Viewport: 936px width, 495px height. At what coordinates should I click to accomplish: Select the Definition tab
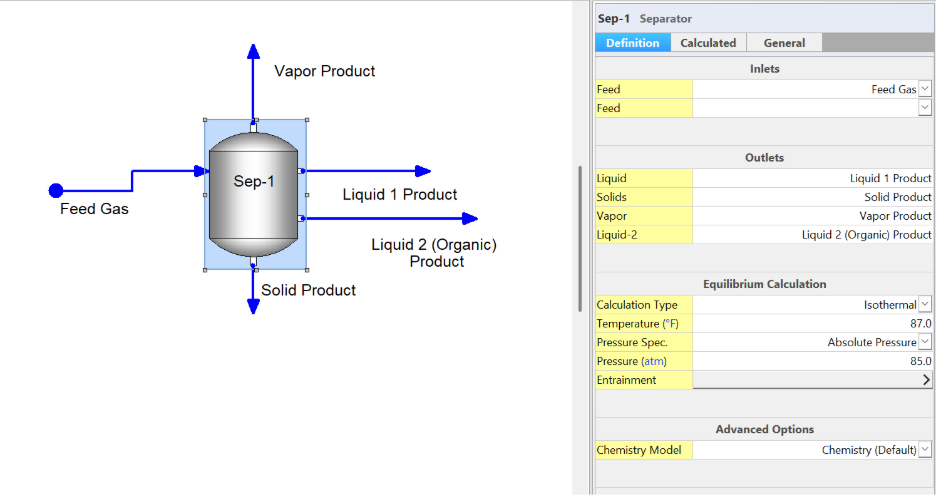click(x=633, y=43)
